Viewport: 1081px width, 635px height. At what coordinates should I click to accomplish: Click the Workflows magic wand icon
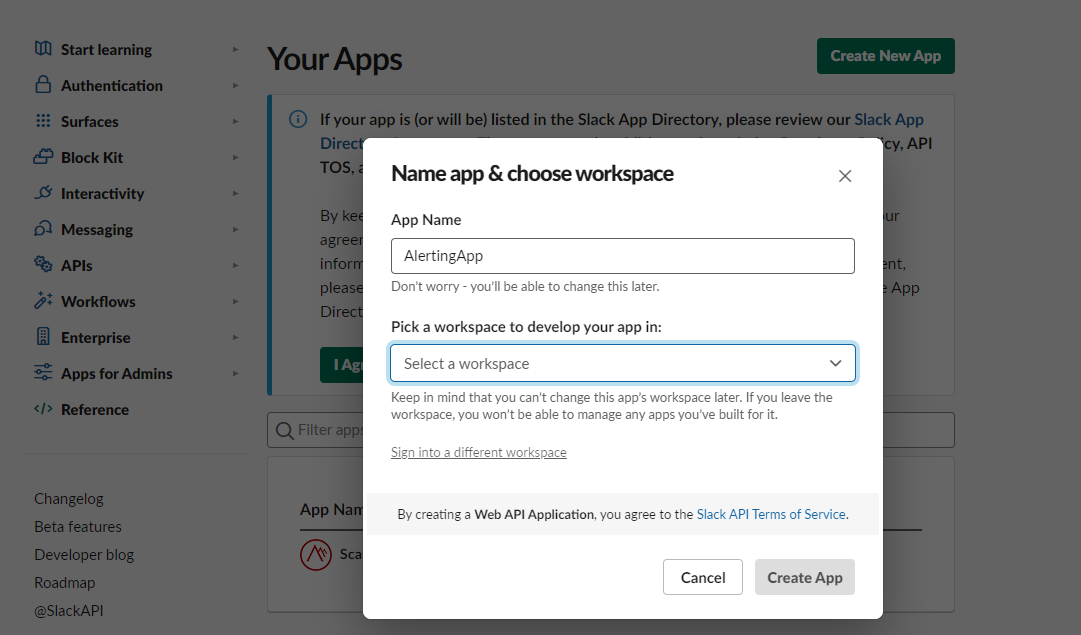(43, 300)
